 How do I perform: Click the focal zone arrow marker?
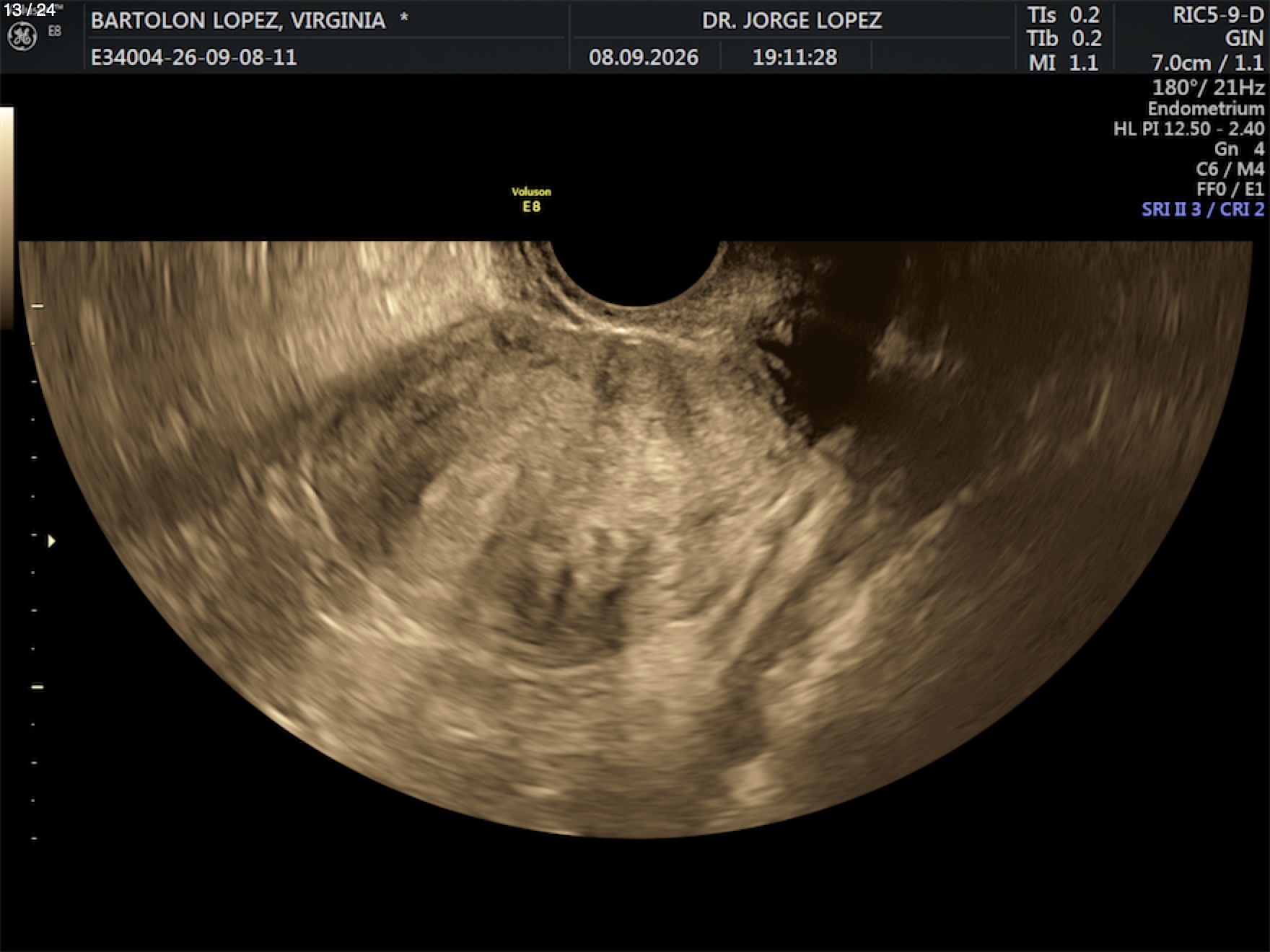pyautogui.click(x=51, y=541)
